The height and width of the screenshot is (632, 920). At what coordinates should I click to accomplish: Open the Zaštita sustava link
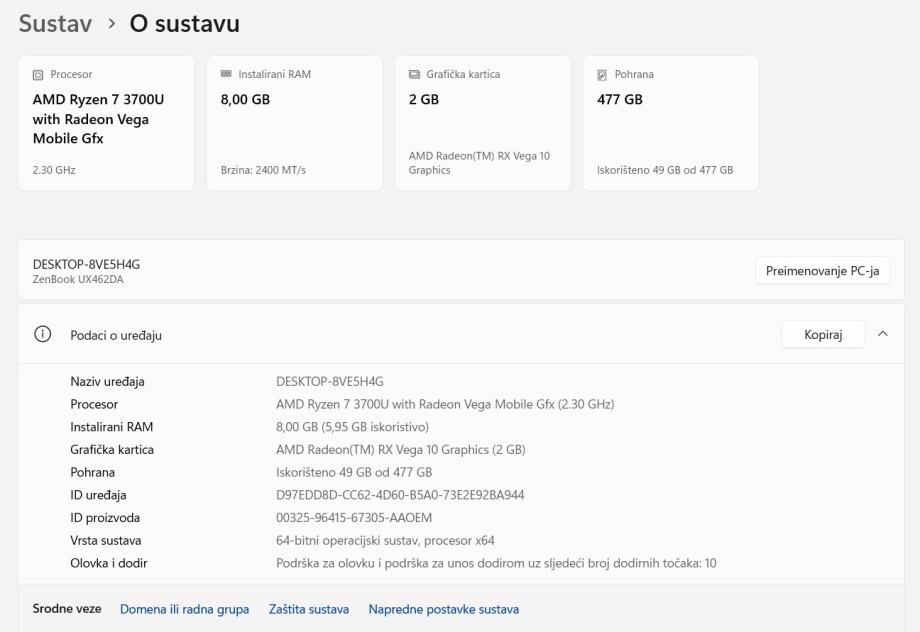point(308,609)
